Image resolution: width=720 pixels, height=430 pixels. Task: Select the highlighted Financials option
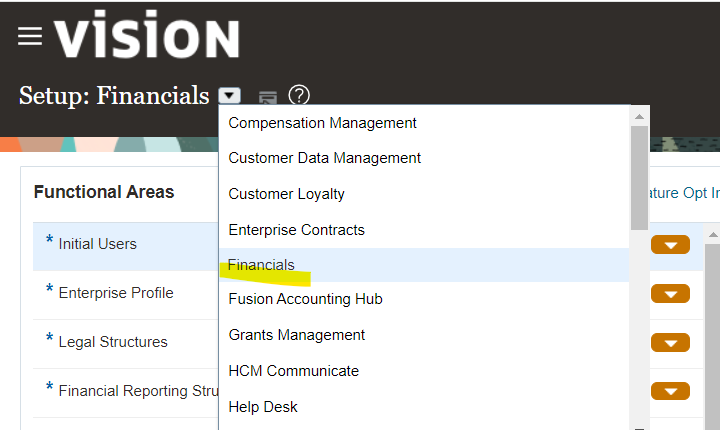pos(261,265)
